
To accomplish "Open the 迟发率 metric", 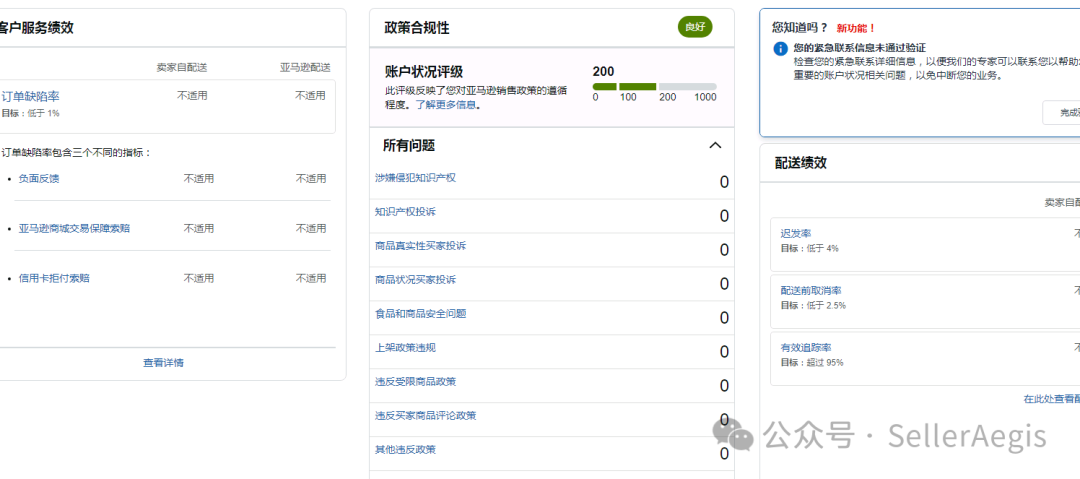I will pyautogui.click(x=796, y=234).
